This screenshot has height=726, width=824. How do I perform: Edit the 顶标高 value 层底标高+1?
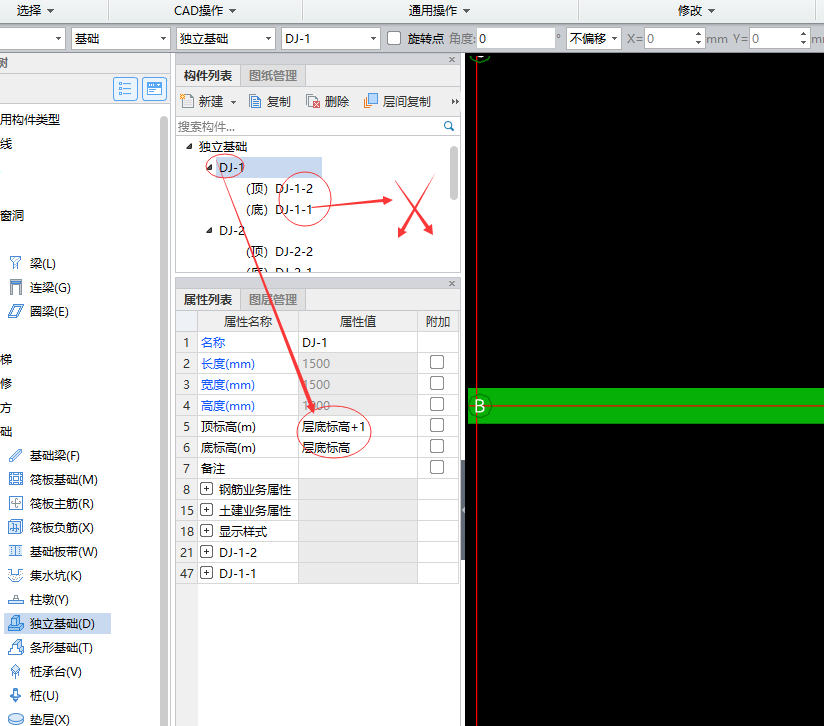coord(358,426)
